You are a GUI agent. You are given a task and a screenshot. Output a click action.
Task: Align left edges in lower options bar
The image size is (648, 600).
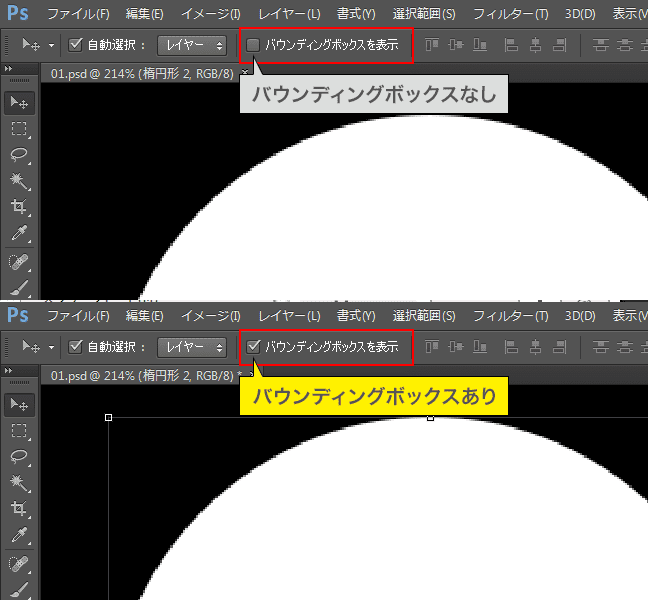tap(511, 347)
